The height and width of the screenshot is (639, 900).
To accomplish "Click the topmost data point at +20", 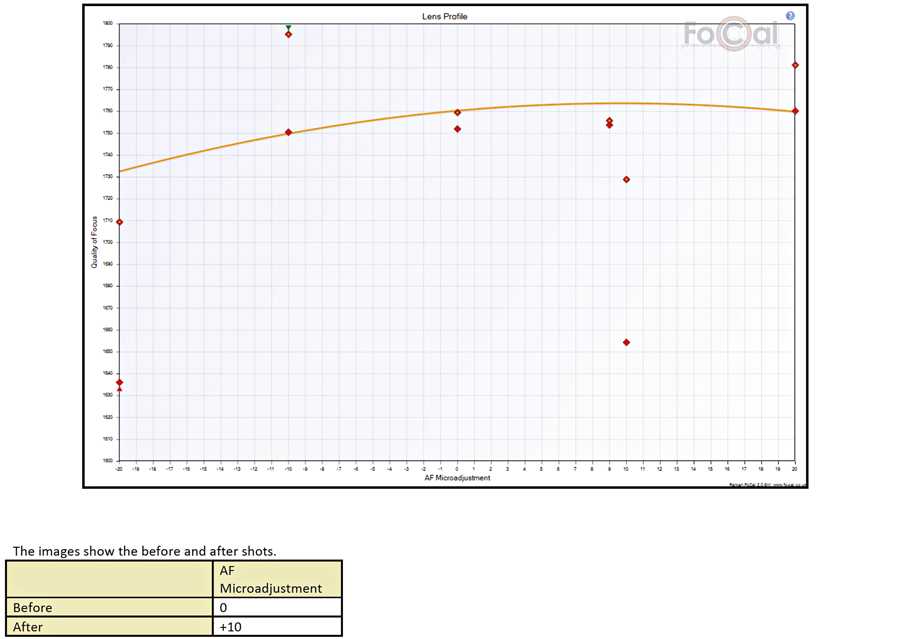I will coord(795,65).
